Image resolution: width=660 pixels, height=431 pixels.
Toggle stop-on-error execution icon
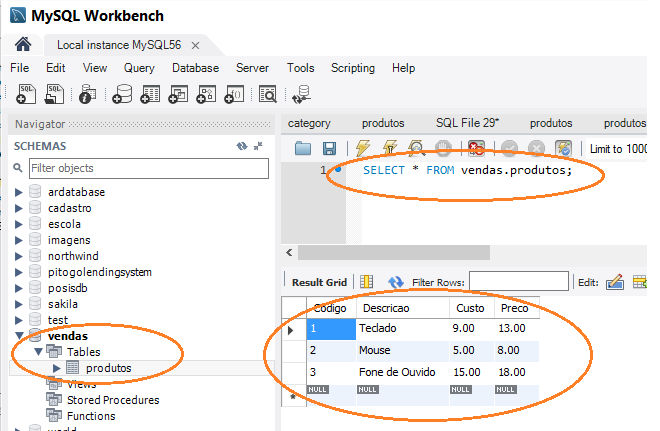pos(476,148)
